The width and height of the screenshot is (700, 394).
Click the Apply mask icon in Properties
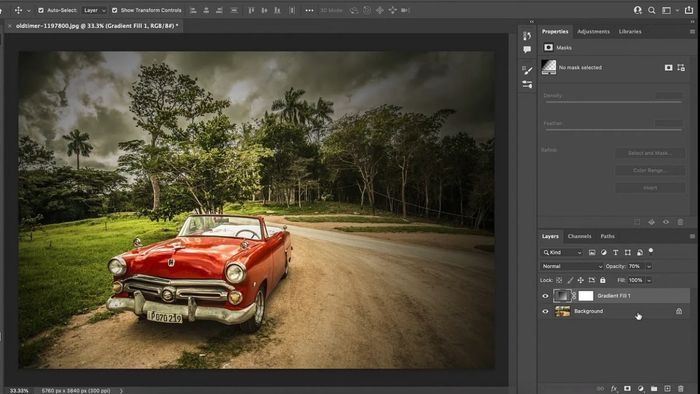click(651, 222)
